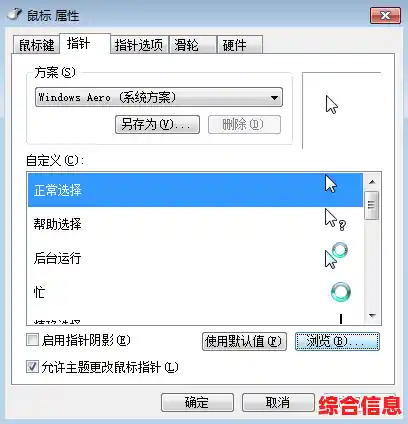Click the 帮助选择 question-arrow cursor icon
Screen dimensions: 408x424
pos(335,220)
